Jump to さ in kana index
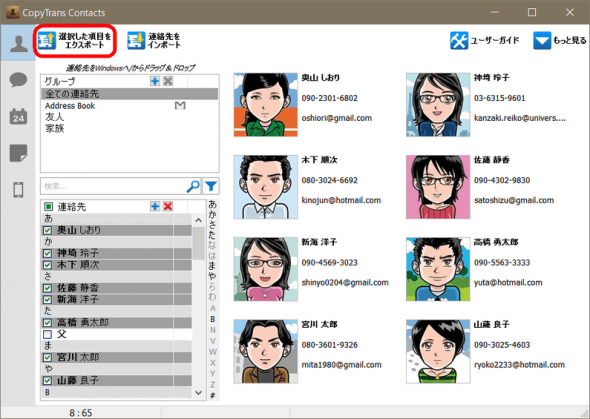590x419 pixels. point(213,225)
